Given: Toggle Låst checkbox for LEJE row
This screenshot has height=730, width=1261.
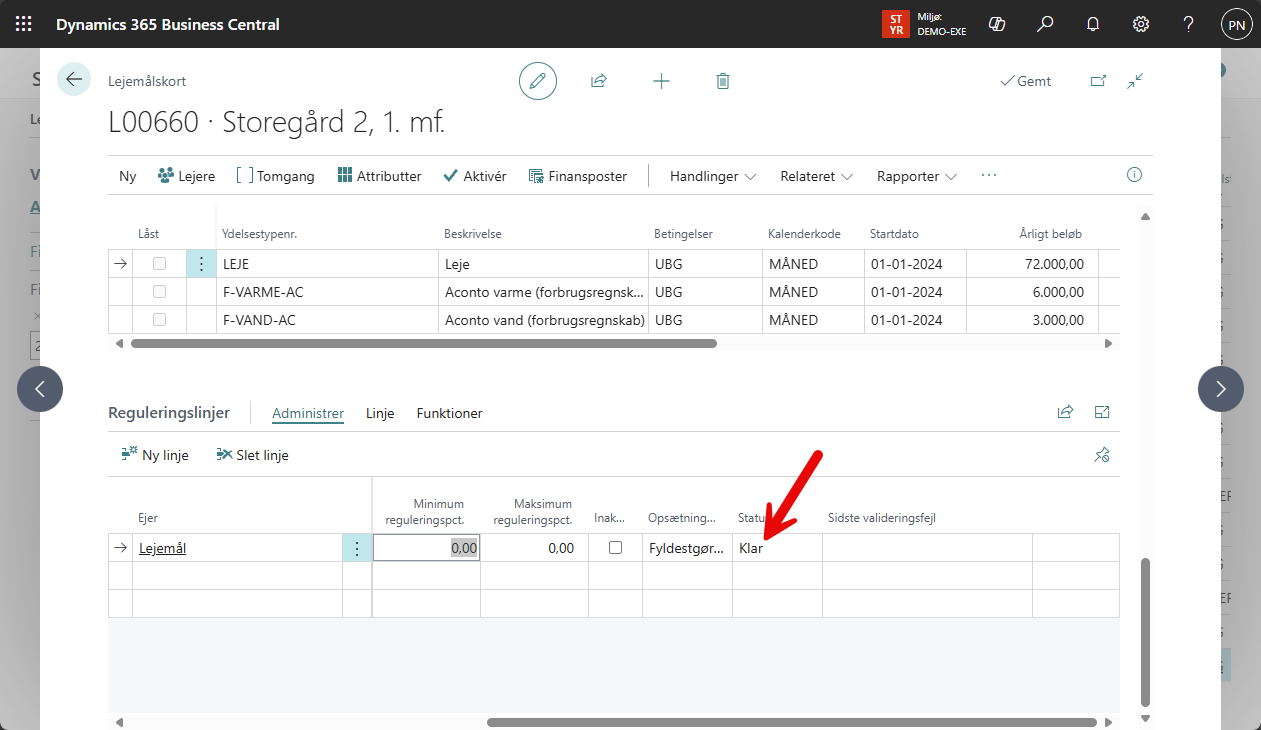Looking at the screenshot, I should 159,264.
